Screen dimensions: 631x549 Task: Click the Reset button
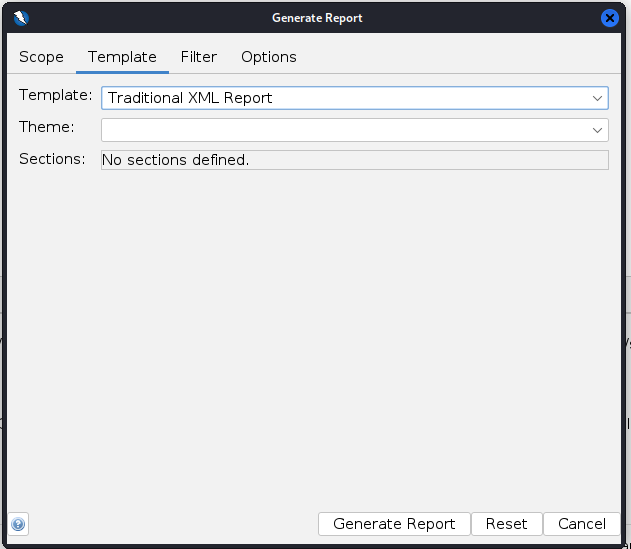506,524
